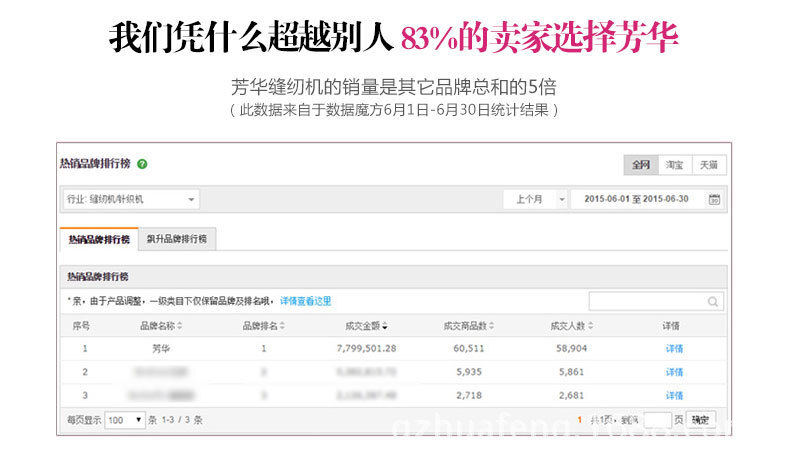This screenshot has width=790, height=474.
Task: Click the 条 1-3 / 3 条 count text
Action: click(175, 420)
